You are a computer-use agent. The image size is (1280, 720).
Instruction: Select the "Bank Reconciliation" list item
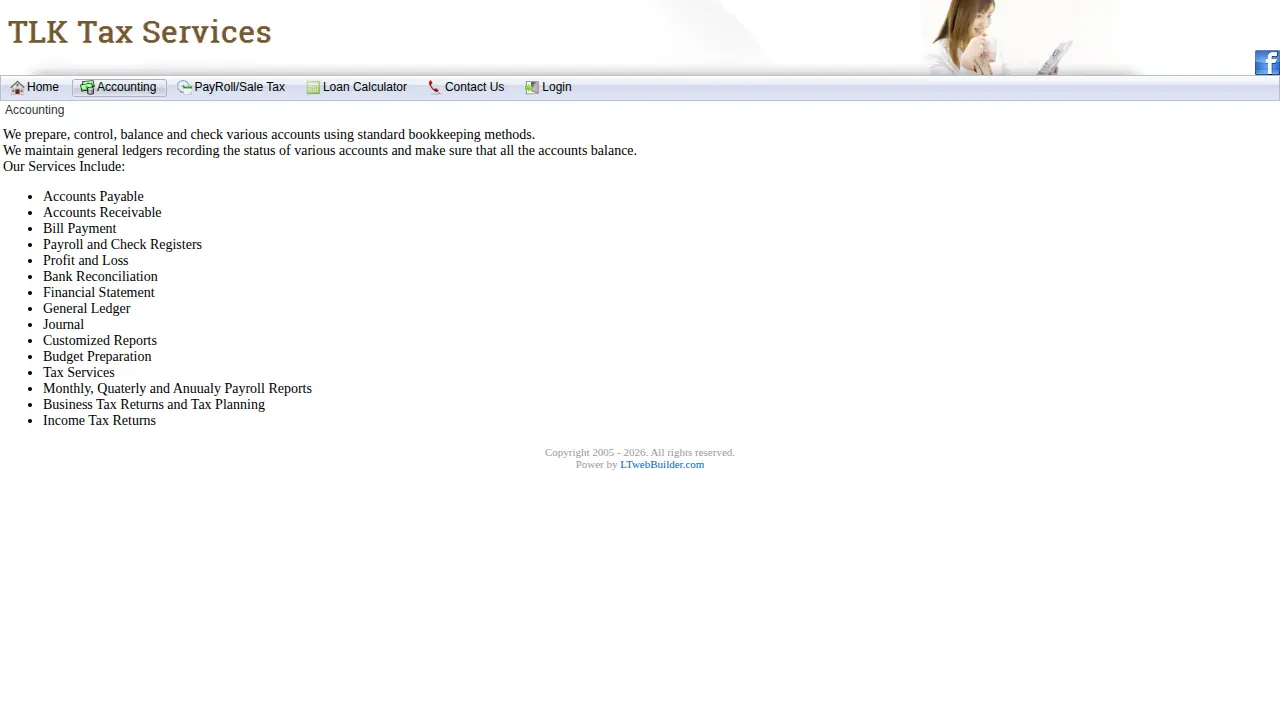100,276
